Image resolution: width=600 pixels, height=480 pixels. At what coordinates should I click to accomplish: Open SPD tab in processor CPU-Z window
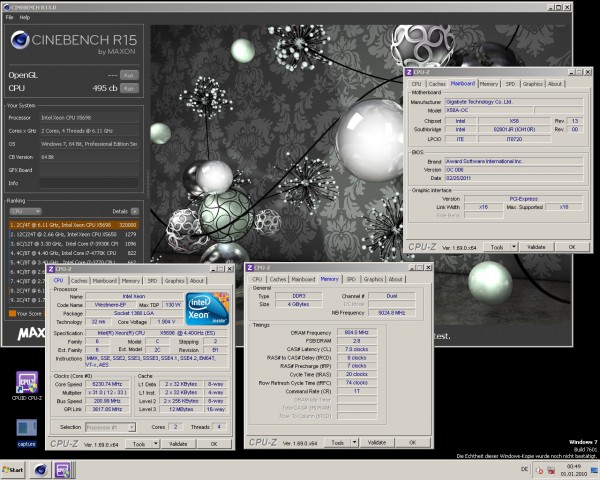click(x=152, y=281)
